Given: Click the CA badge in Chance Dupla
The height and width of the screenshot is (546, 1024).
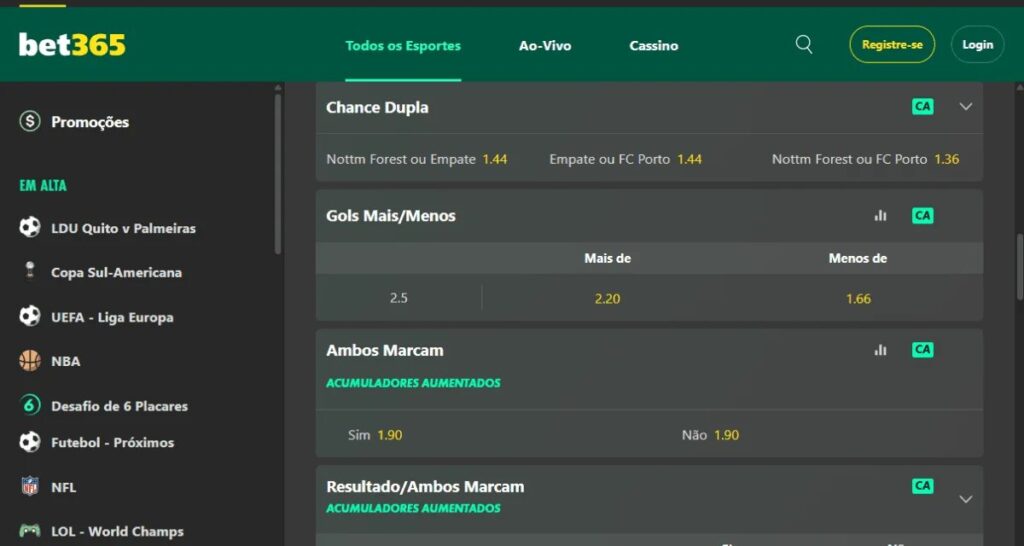Looking at the screenshot, I should [922, 107].
